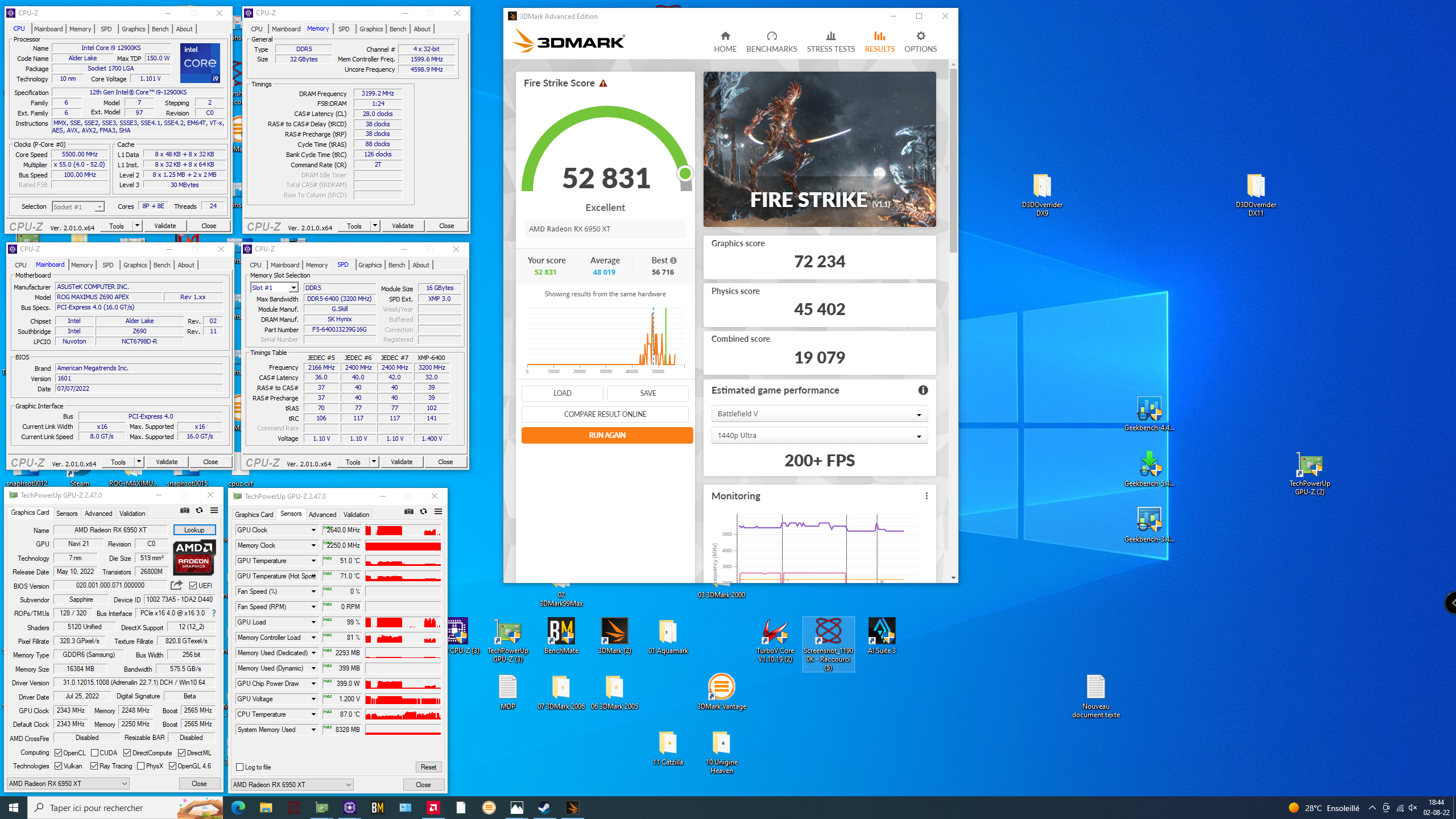Toggle Vulkan checkbox

tap(58, 766)
